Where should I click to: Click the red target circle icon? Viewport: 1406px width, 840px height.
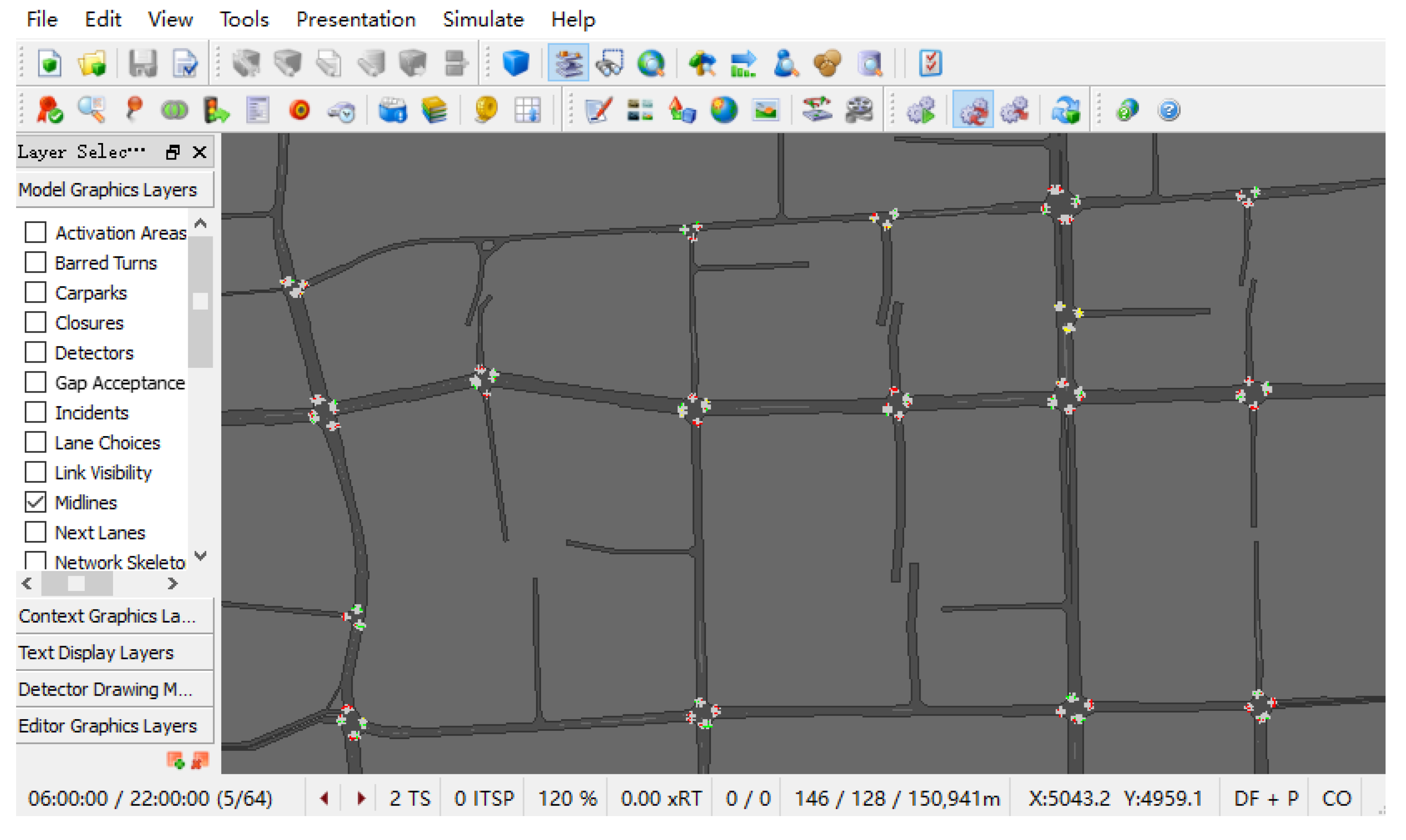[x=300, y=110]
